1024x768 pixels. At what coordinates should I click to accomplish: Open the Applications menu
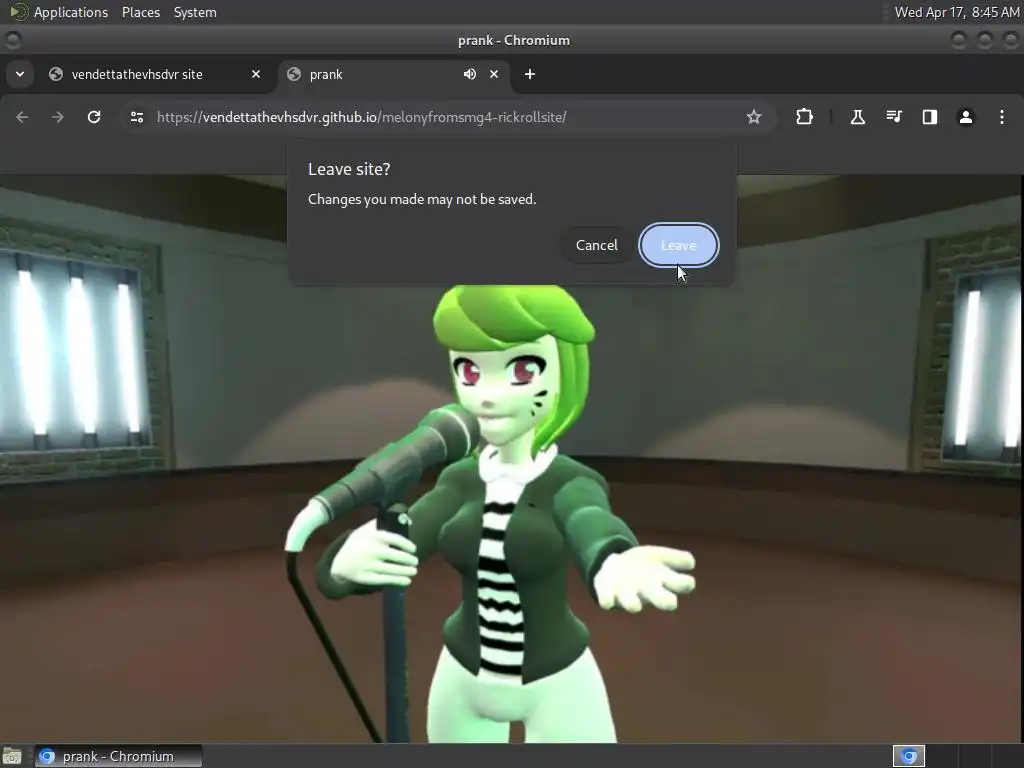(71, 12)
